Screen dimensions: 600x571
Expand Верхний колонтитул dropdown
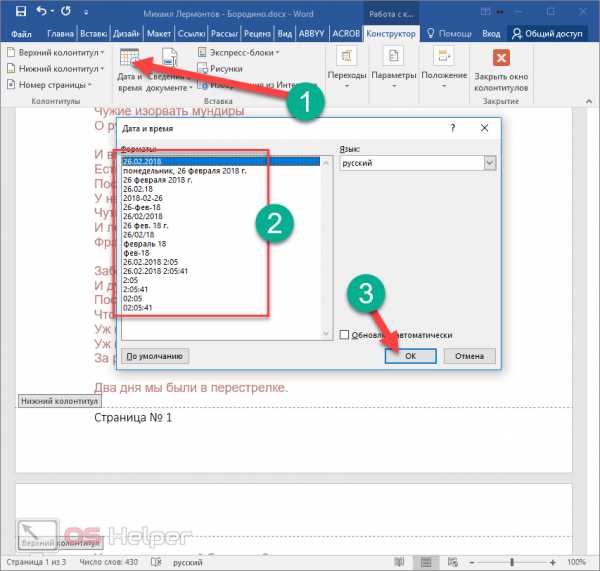coord(56,52)
